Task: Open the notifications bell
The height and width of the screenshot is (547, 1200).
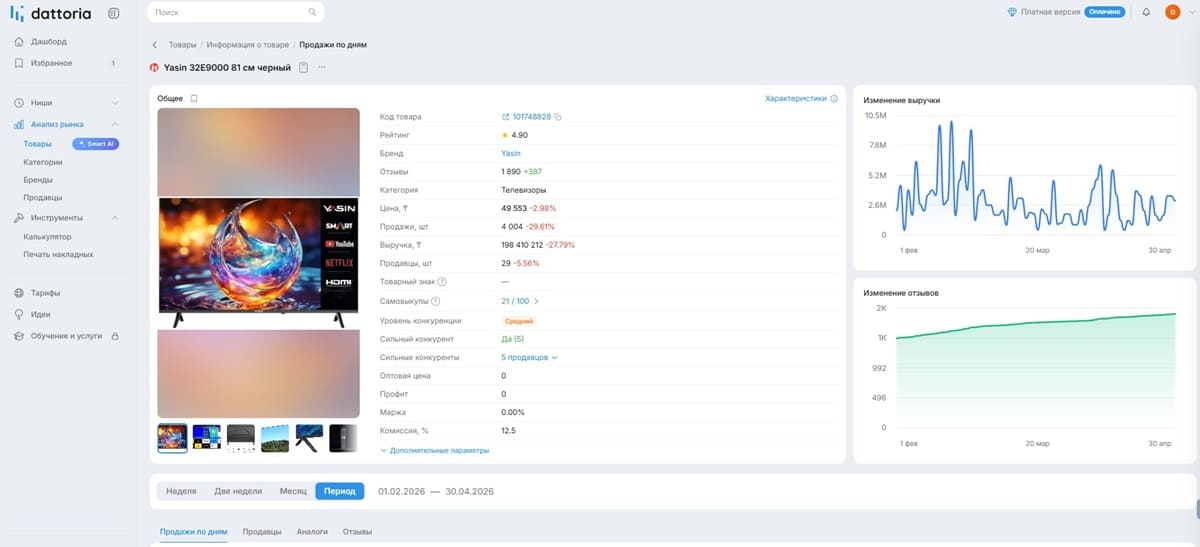Action: [1146, 12]
